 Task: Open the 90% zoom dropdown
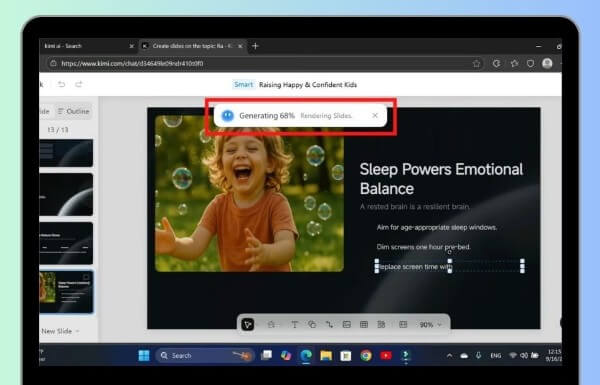point(430,325)
